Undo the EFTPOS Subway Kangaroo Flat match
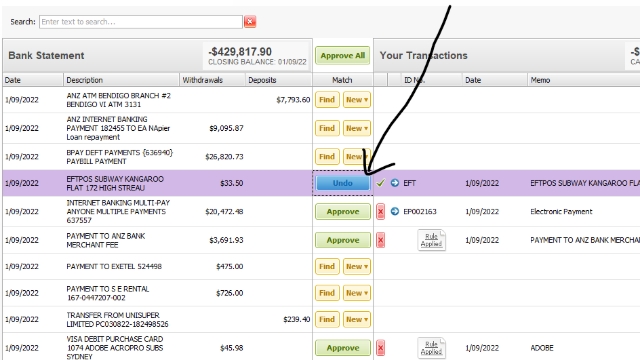The height and width of the screenshot is (360, 640). [342, 183]
